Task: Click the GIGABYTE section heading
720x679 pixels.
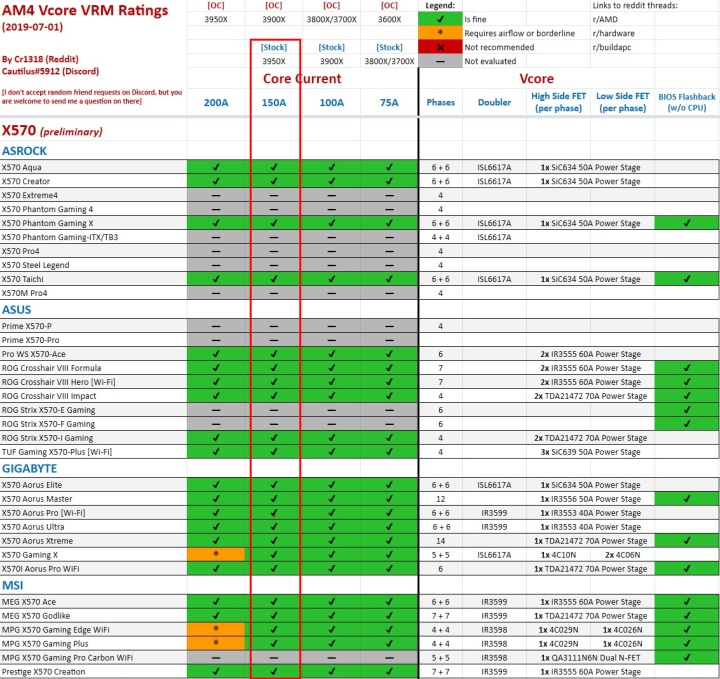Action: [x=29, y=469]
